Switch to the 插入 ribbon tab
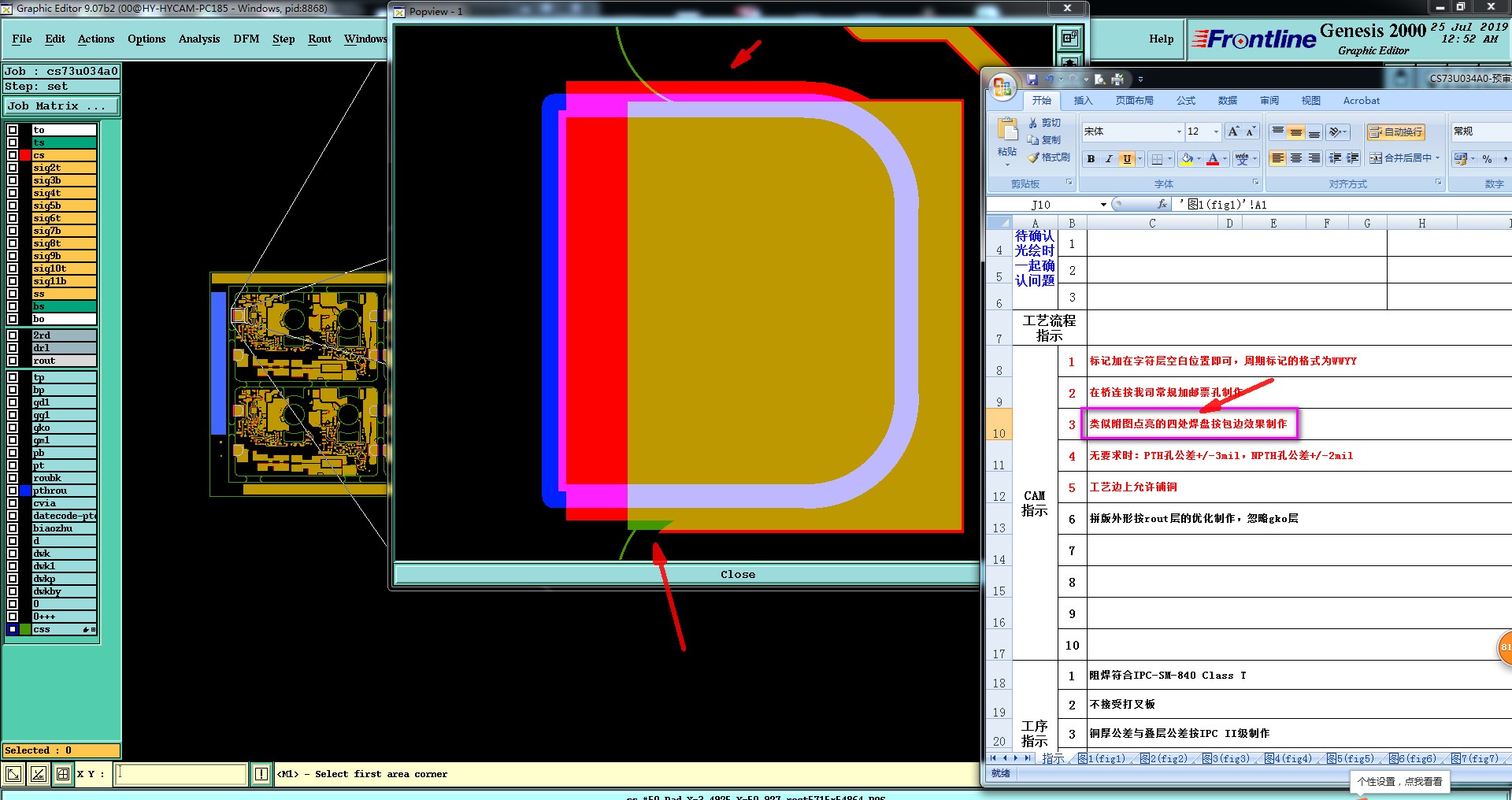Viewport: 1512px width, 800px height. (x=1084, y=101)
